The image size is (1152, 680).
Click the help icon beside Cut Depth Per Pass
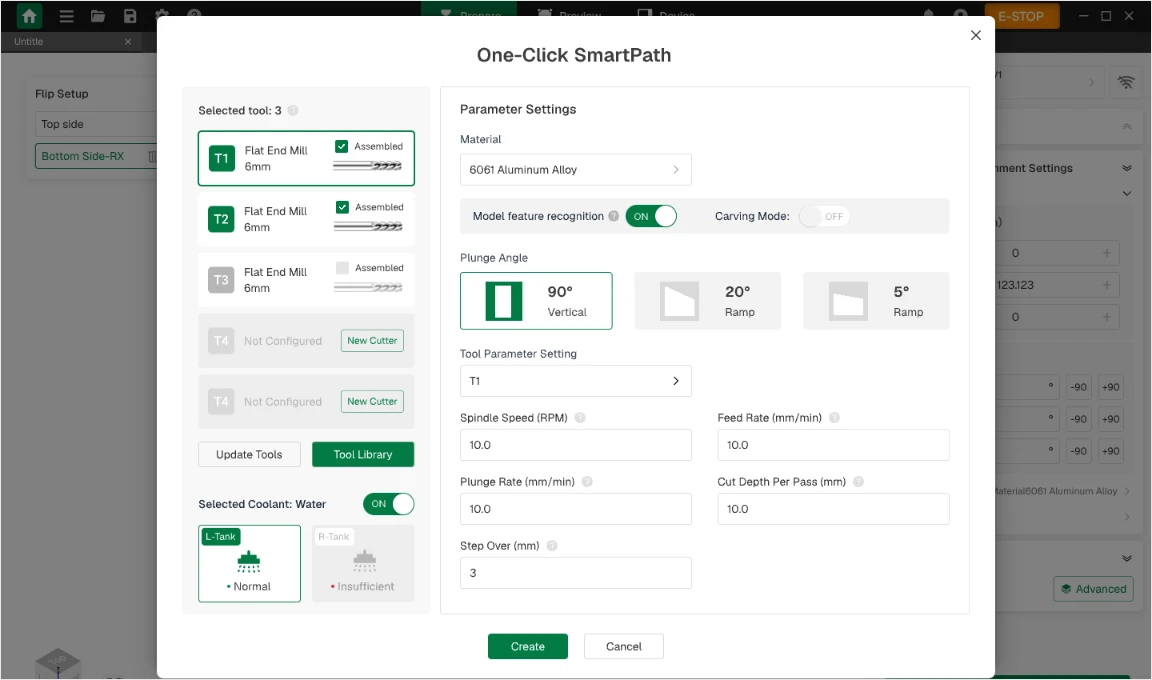point(858,482)
